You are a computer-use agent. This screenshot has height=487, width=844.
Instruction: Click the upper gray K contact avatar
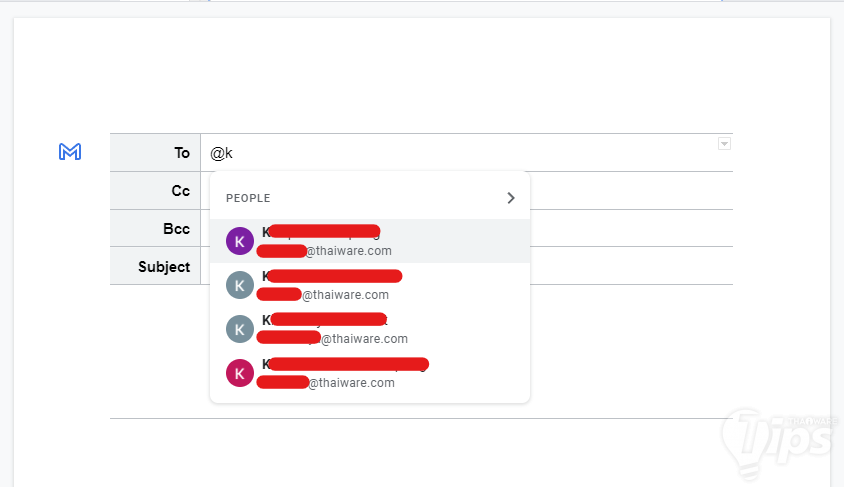239,285
